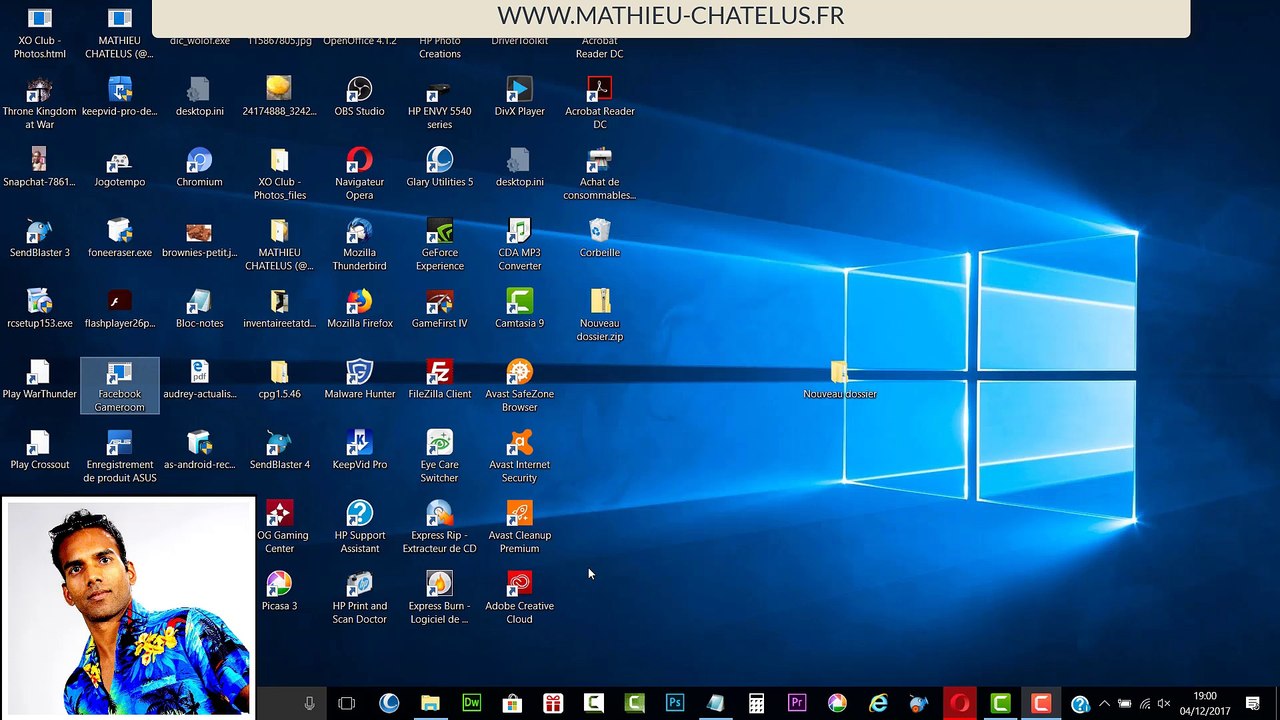This screenshot has height=720, width=1280.
Task: Open Adobe Creative Cloud shortcut
Action: (x=519, y=599)
